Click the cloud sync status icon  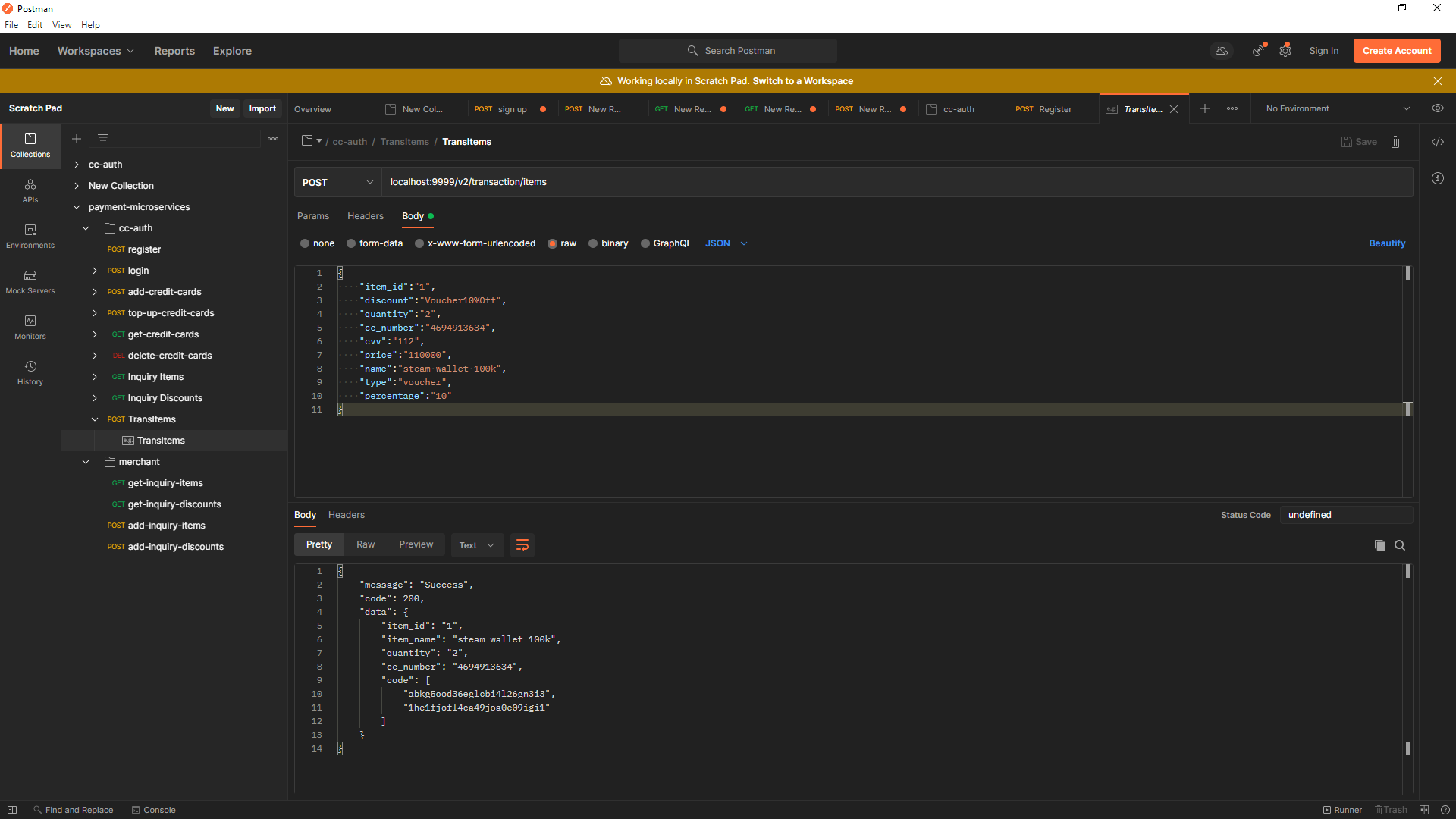coord(1222,51)
